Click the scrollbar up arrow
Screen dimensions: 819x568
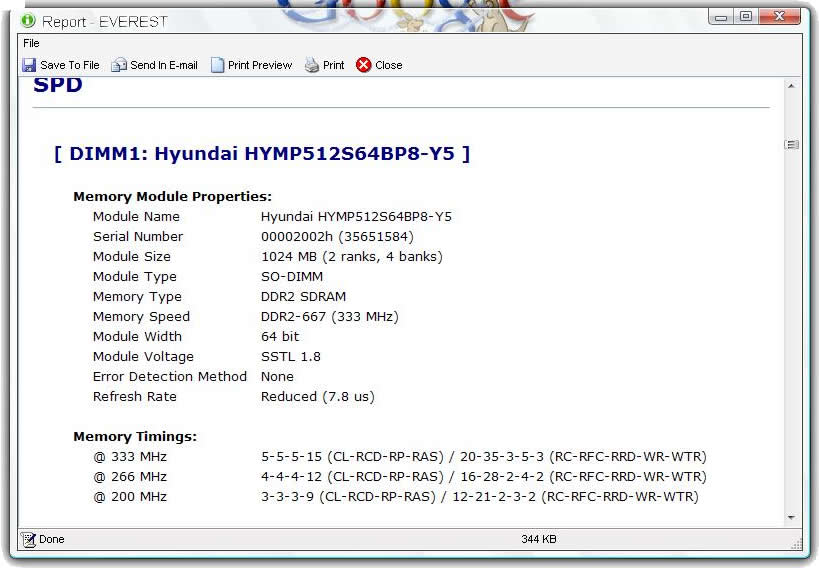tap(791, 86)
